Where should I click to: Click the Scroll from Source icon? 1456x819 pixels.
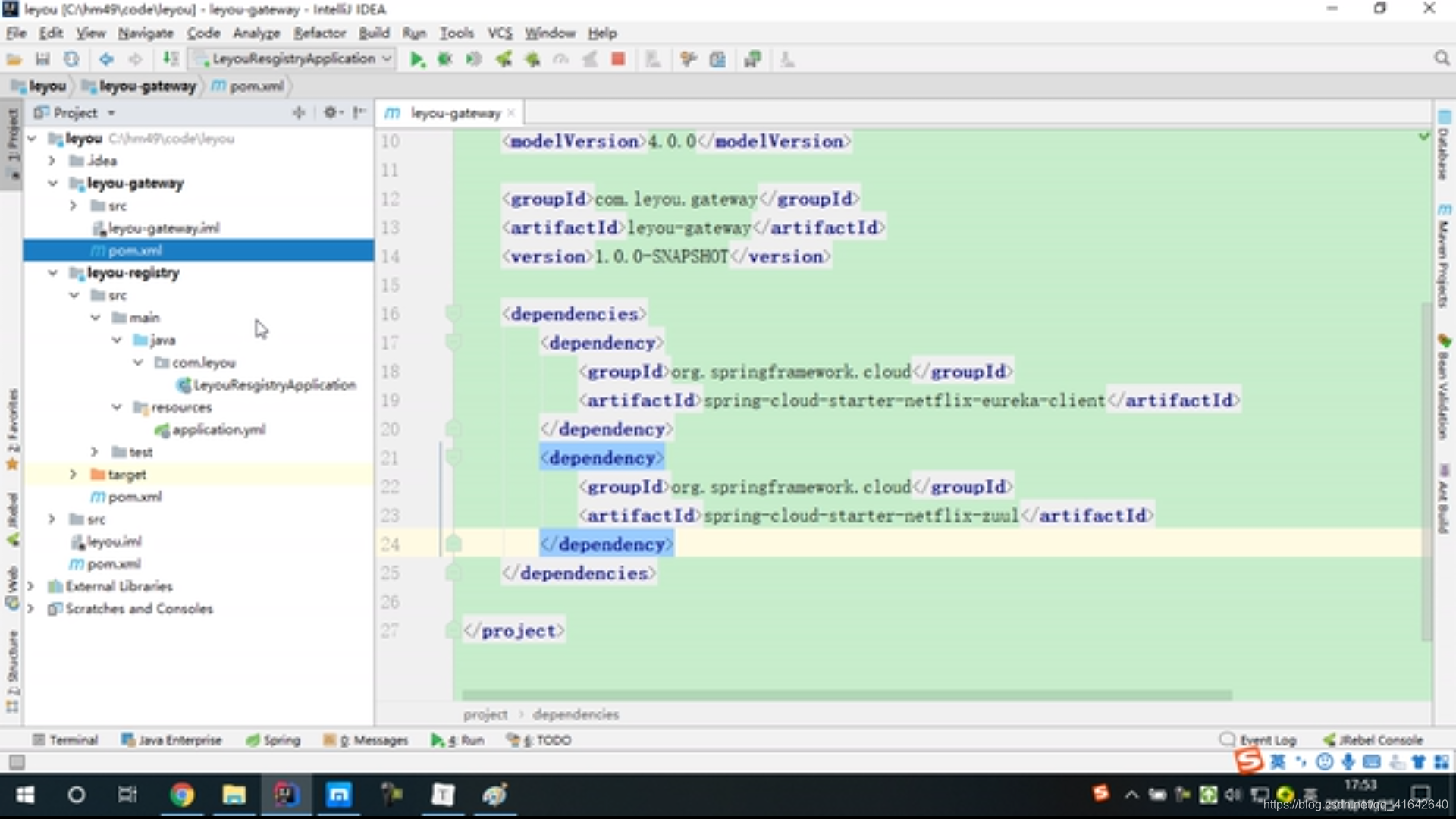pyautogui.click(x=299, y=112)
